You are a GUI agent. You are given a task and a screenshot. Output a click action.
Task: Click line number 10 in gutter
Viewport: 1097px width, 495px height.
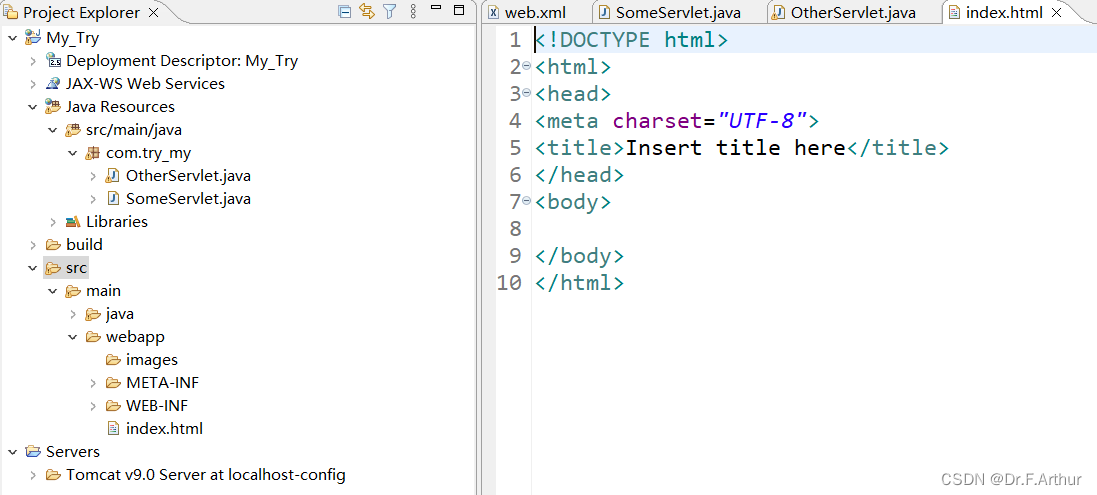(x=509, y=282)
